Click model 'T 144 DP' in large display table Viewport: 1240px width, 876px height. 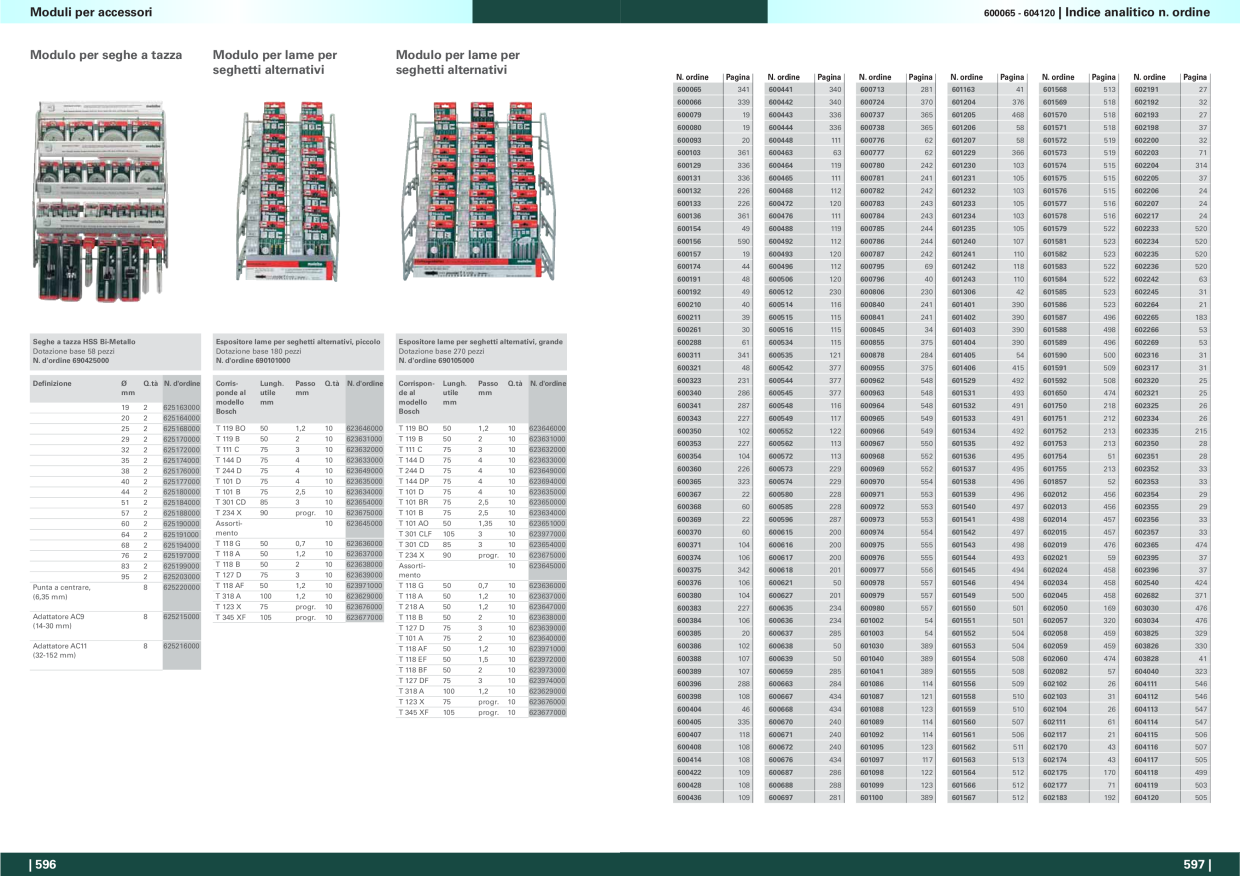(x=415, y=481)
